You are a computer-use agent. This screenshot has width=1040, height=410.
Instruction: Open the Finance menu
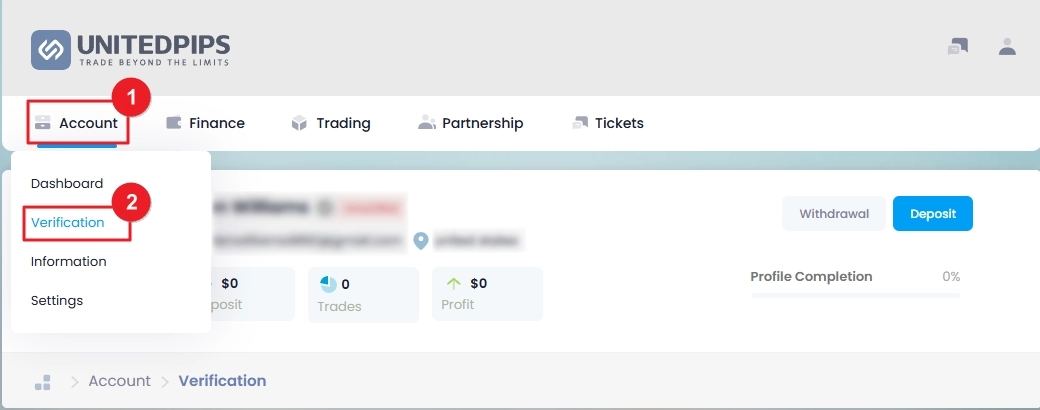point(206,123)
